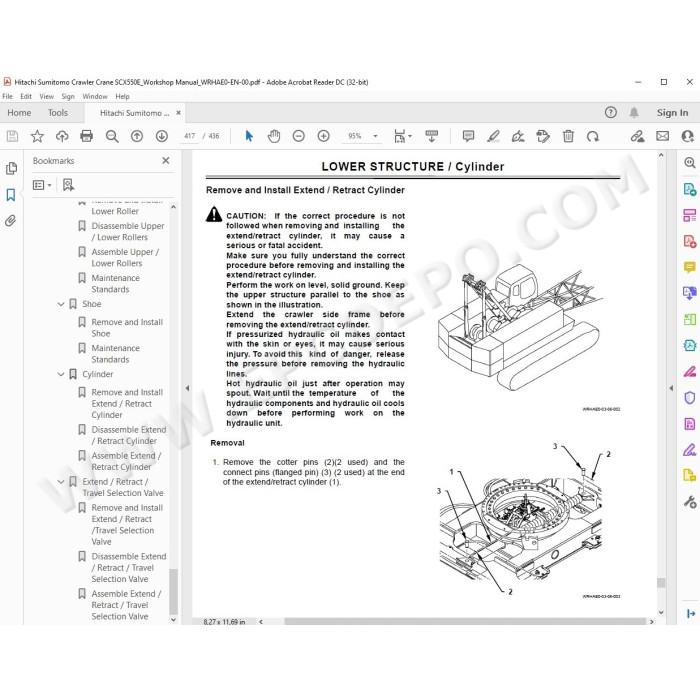The height and width of the screenshot is (700, 700).
Task: Open Remove and Install Shoe bookmark
Action: (127, 328)
